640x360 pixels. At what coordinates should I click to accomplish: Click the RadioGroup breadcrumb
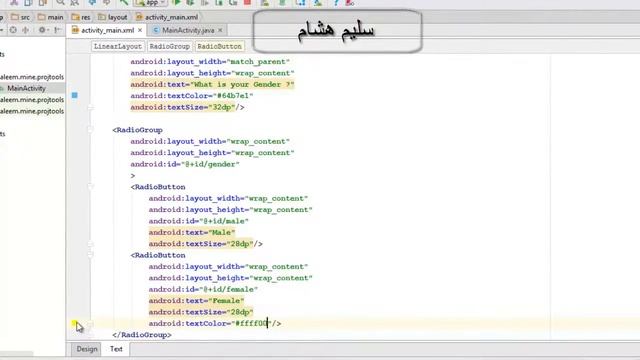click(169, 47)
